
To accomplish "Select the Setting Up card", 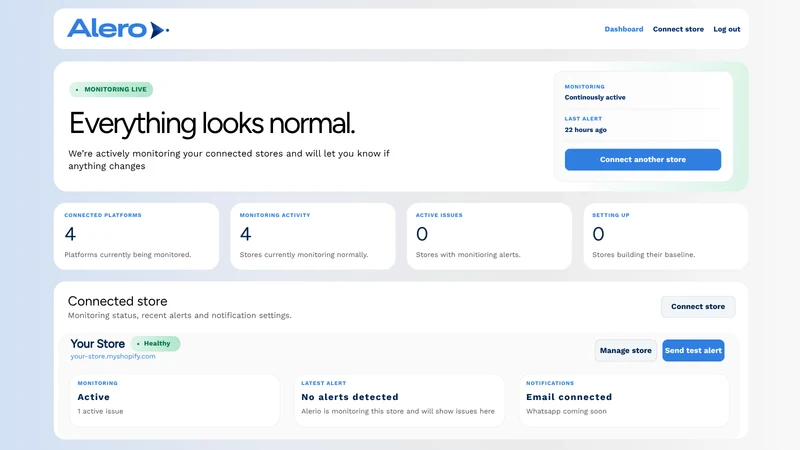I will click(665, 236).
